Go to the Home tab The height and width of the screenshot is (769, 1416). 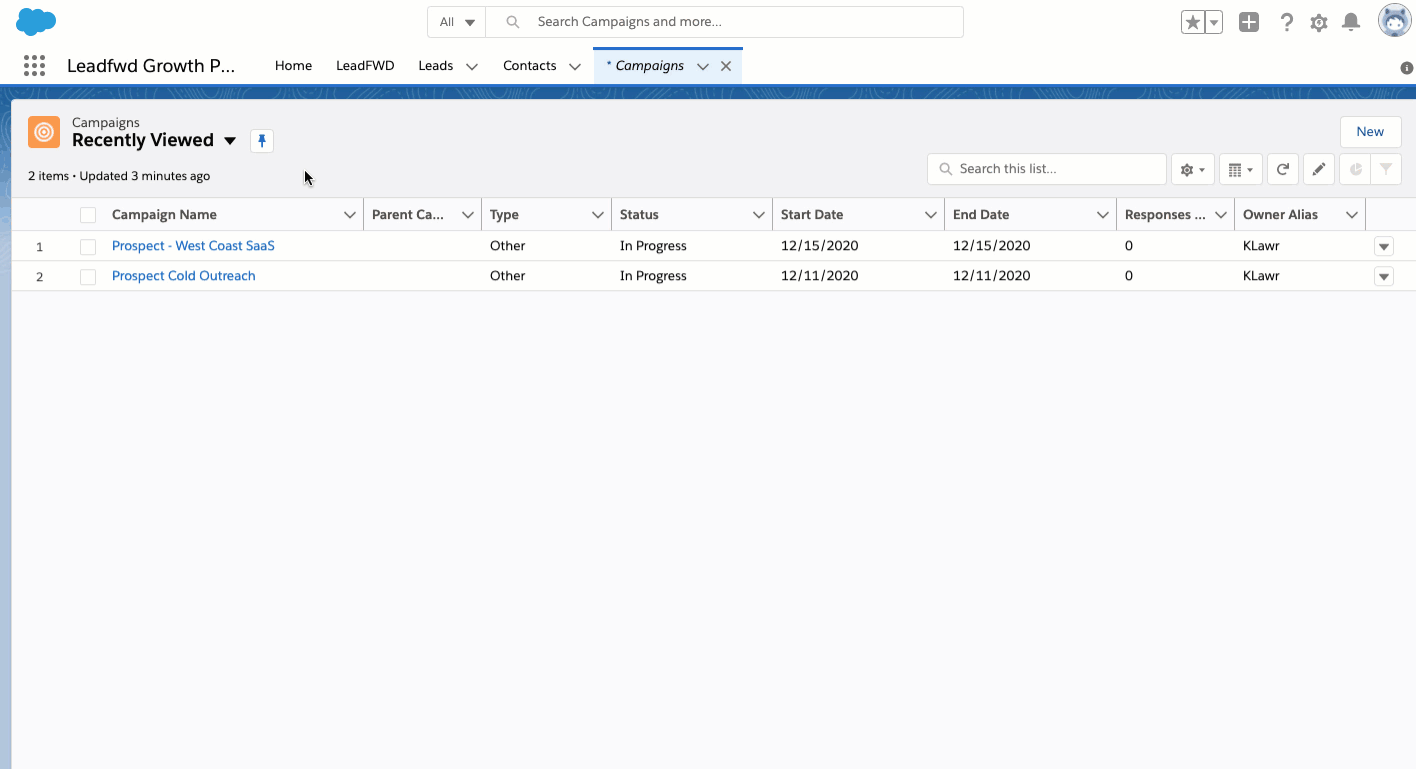click(293, 66)
